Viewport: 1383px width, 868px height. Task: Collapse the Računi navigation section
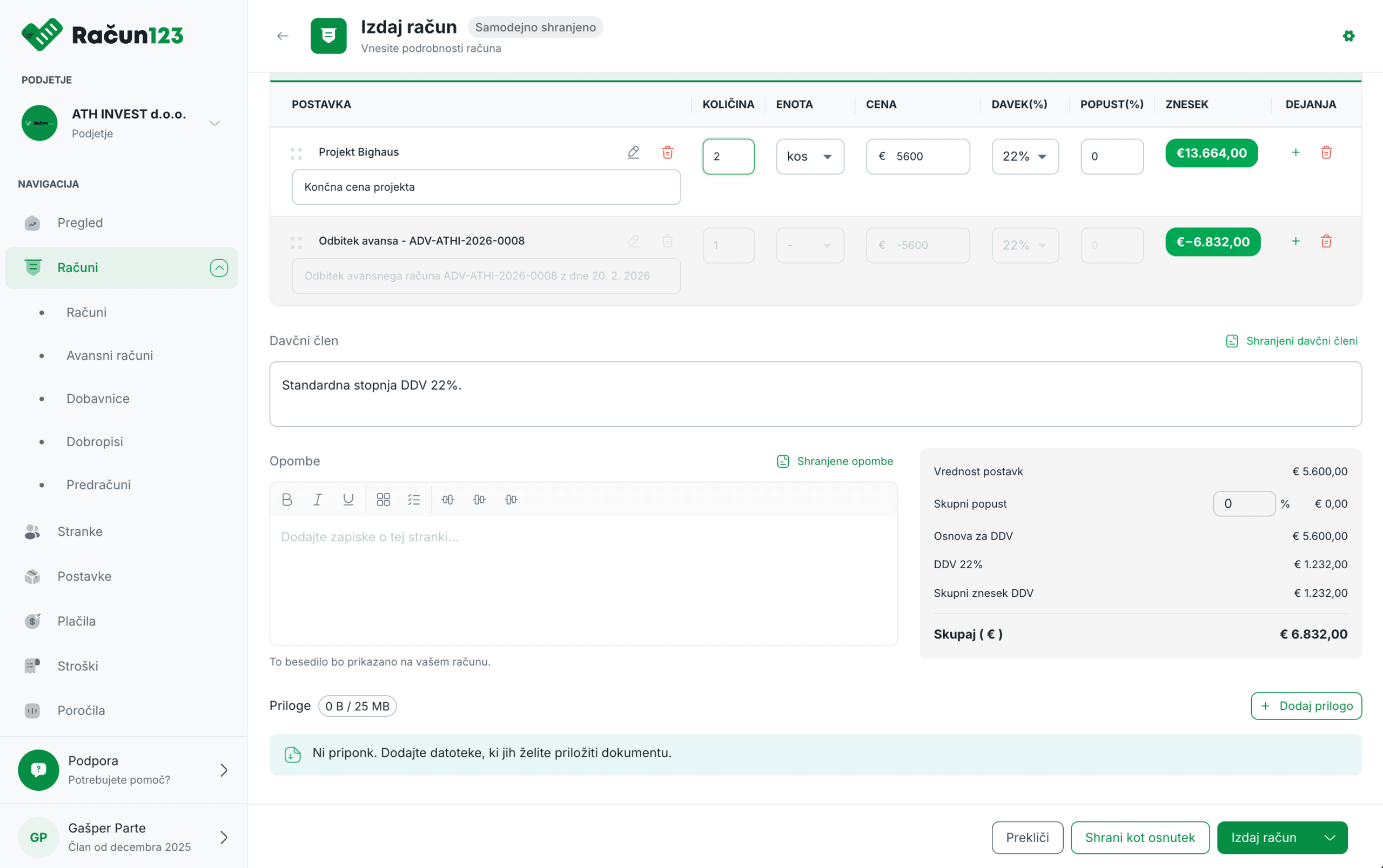point(219,267)
